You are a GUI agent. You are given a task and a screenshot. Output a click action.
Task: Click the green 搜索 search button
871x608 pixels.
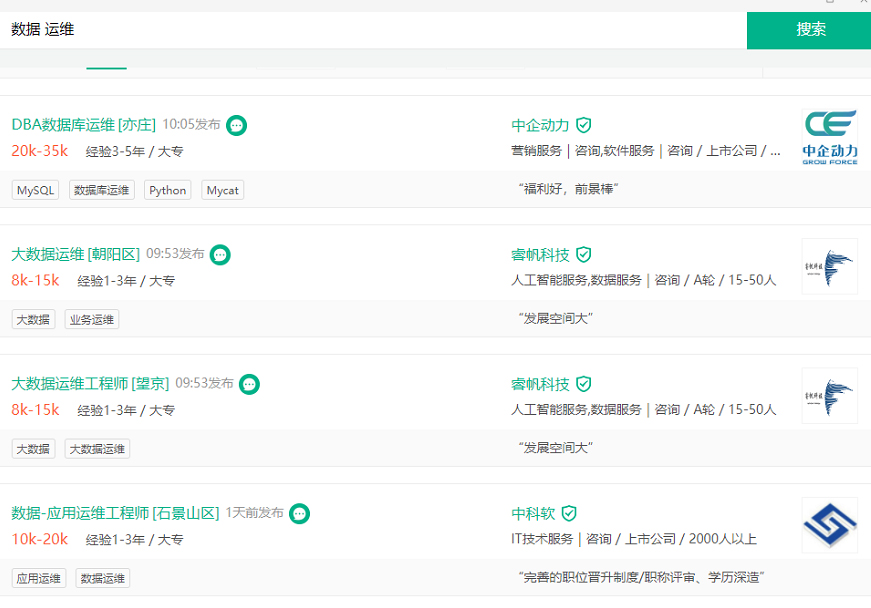point(810,30)
